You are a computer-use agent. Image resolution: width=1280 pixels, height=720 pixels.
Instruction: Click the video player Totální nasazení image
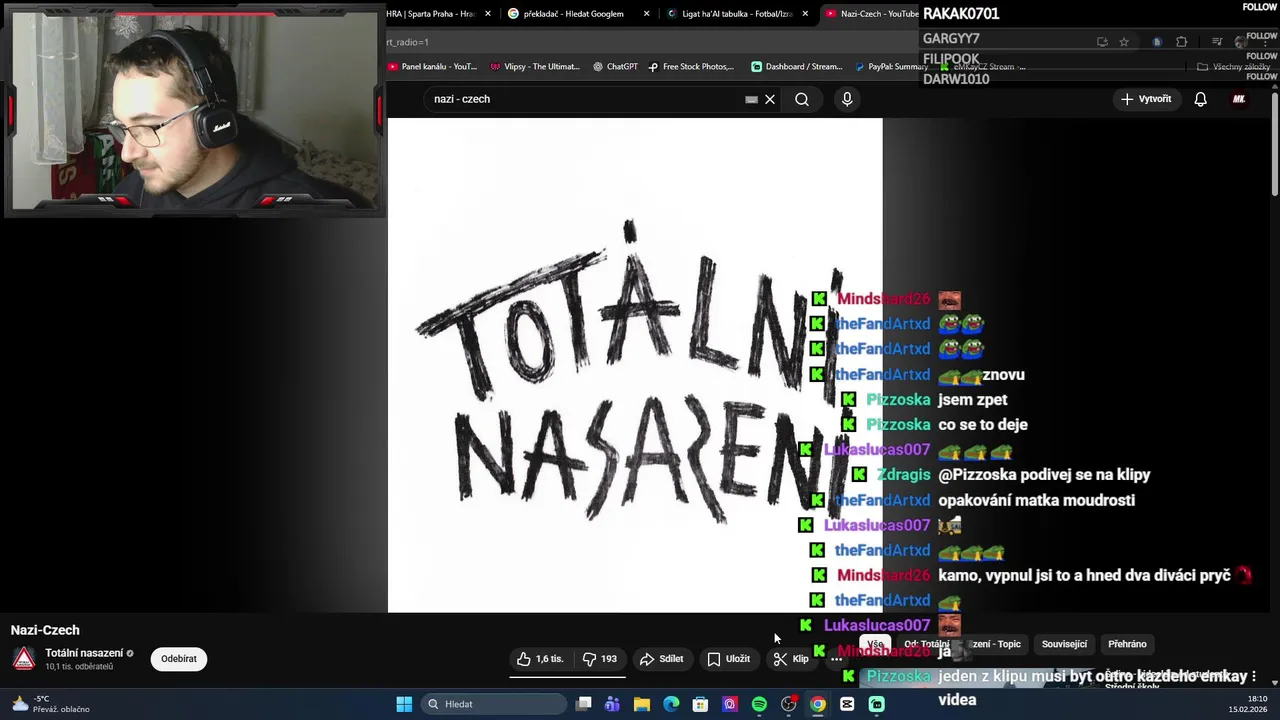(x=635, y=365)
